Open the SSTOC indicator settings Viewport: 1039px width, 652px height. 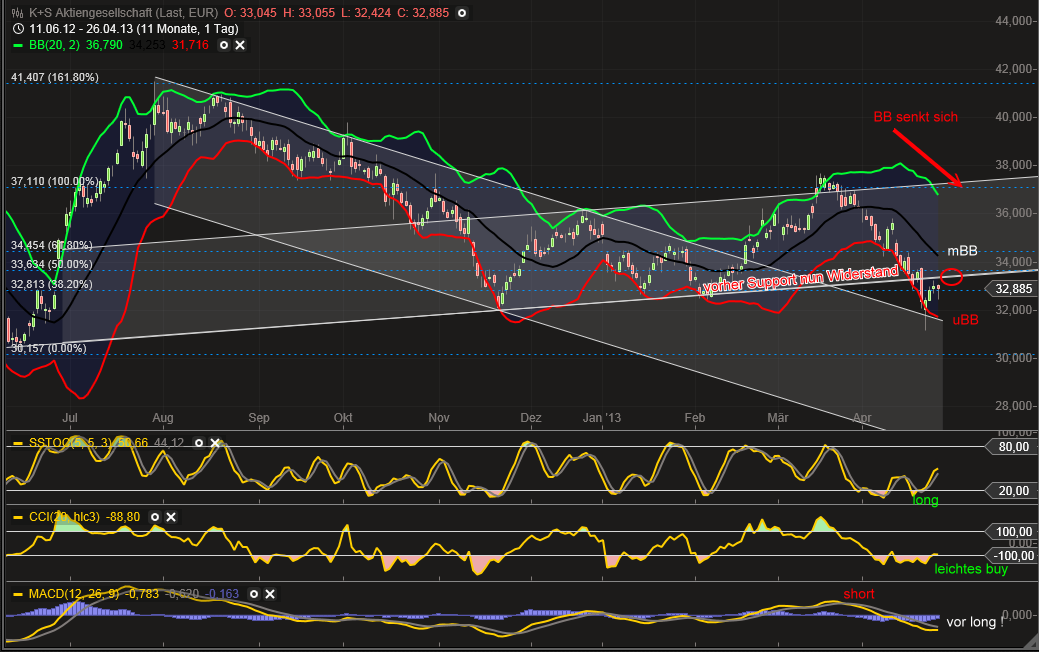tap(199, 442)
